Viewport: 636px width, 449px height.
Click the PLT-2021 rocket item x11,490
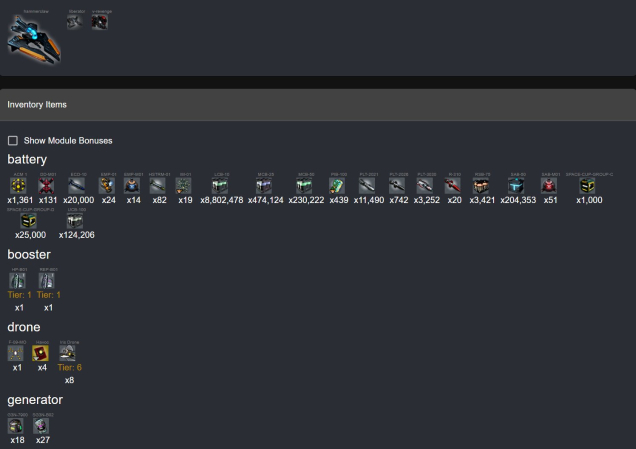click(368, 185)
